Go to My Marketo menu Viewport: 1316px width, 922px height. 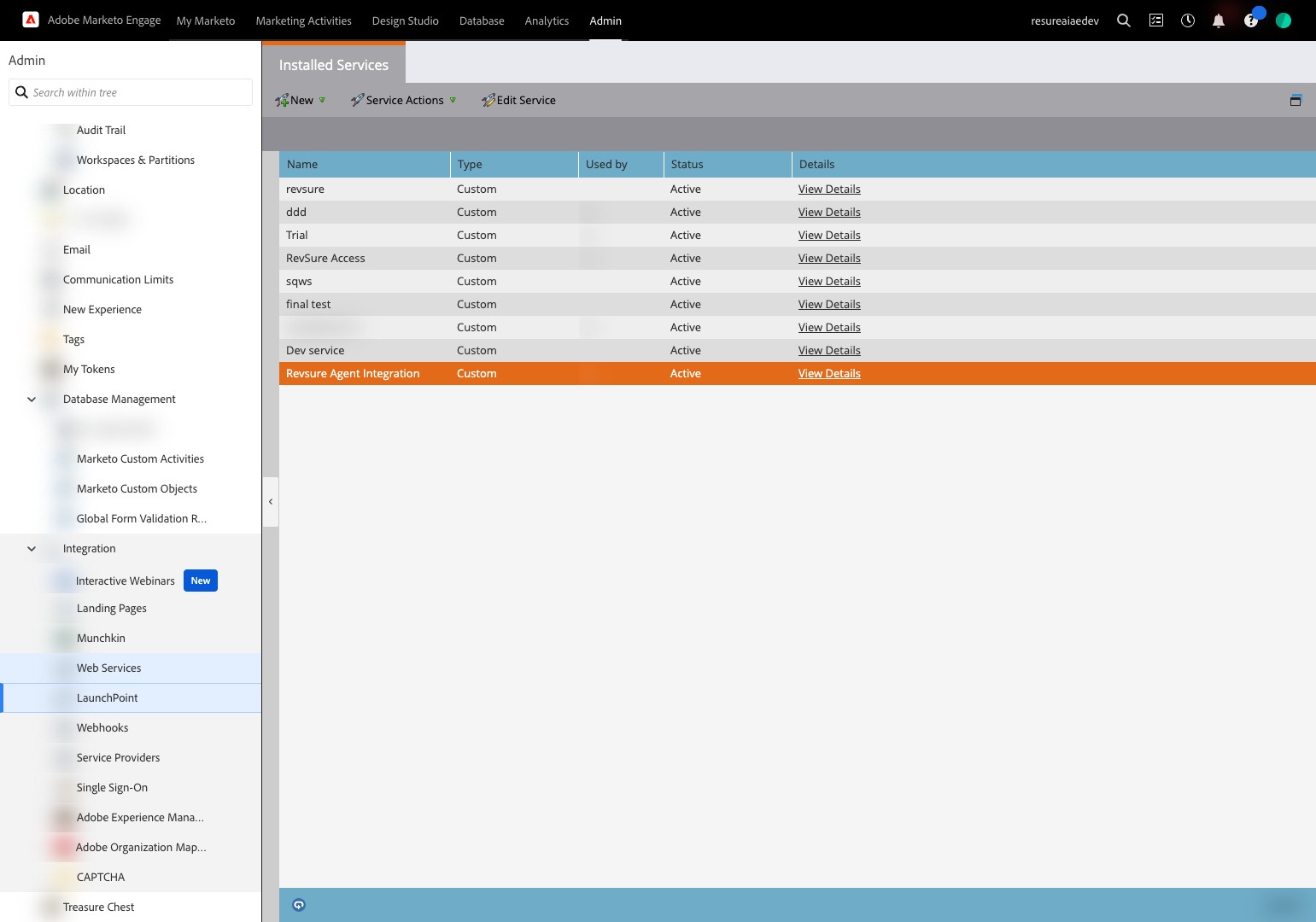pos(206,20)
